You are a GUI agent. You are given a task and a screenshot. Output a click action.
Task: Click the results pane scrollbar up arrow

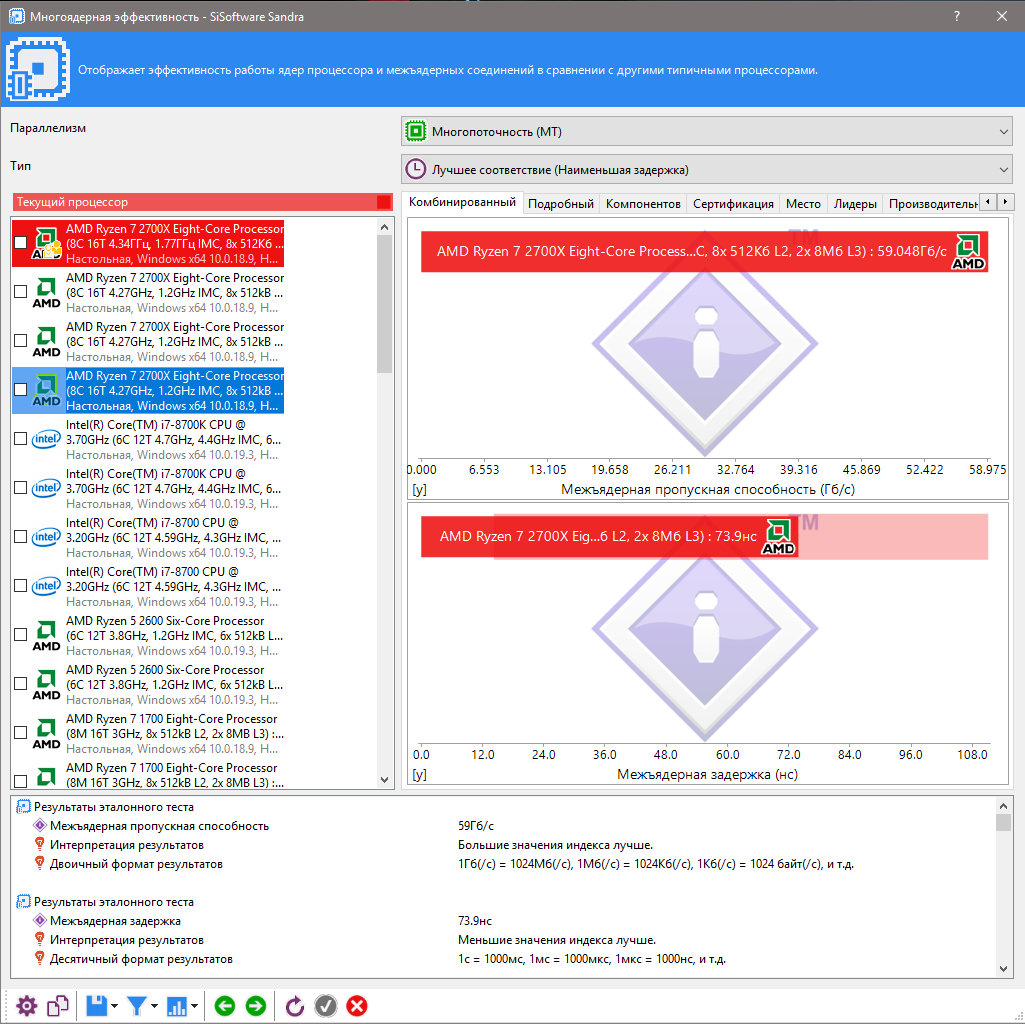pyautogui.click(x=1004, y=806)
